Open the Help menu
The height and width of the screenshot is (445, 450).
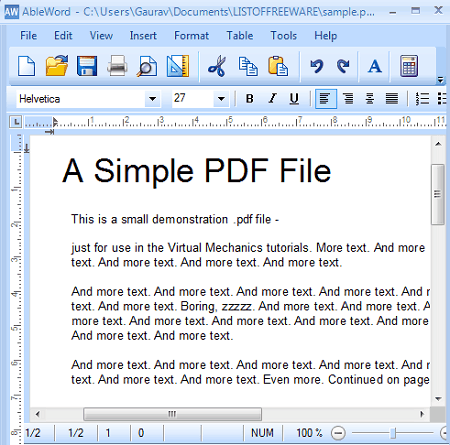(325, 36)
